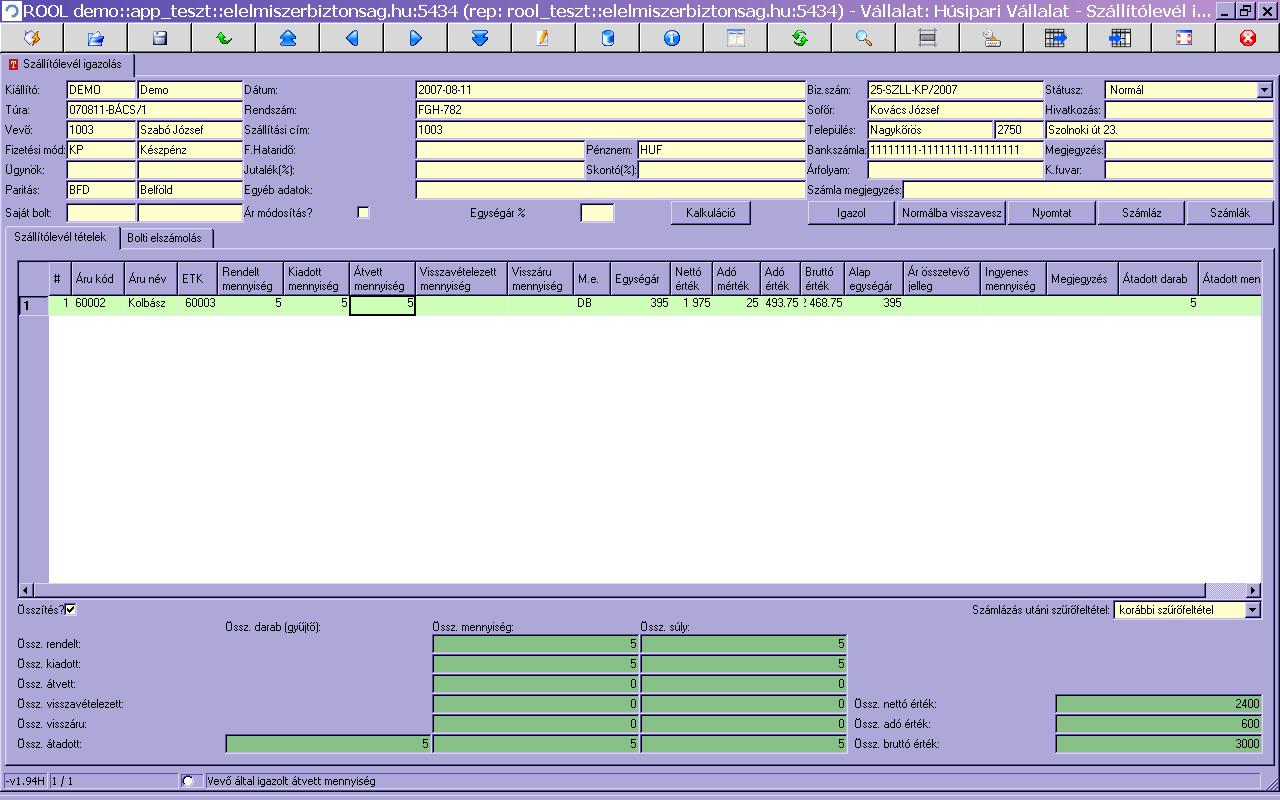Image resolution: width=1280 pixels, height=800 pixels.
Task: Switch to Bolti elszámolás tab
Action: point(164,238)
